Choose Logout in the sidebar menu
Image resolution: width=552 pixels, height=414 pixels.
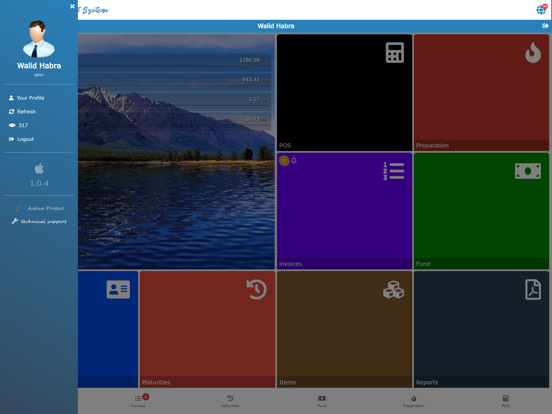point(21,139)
